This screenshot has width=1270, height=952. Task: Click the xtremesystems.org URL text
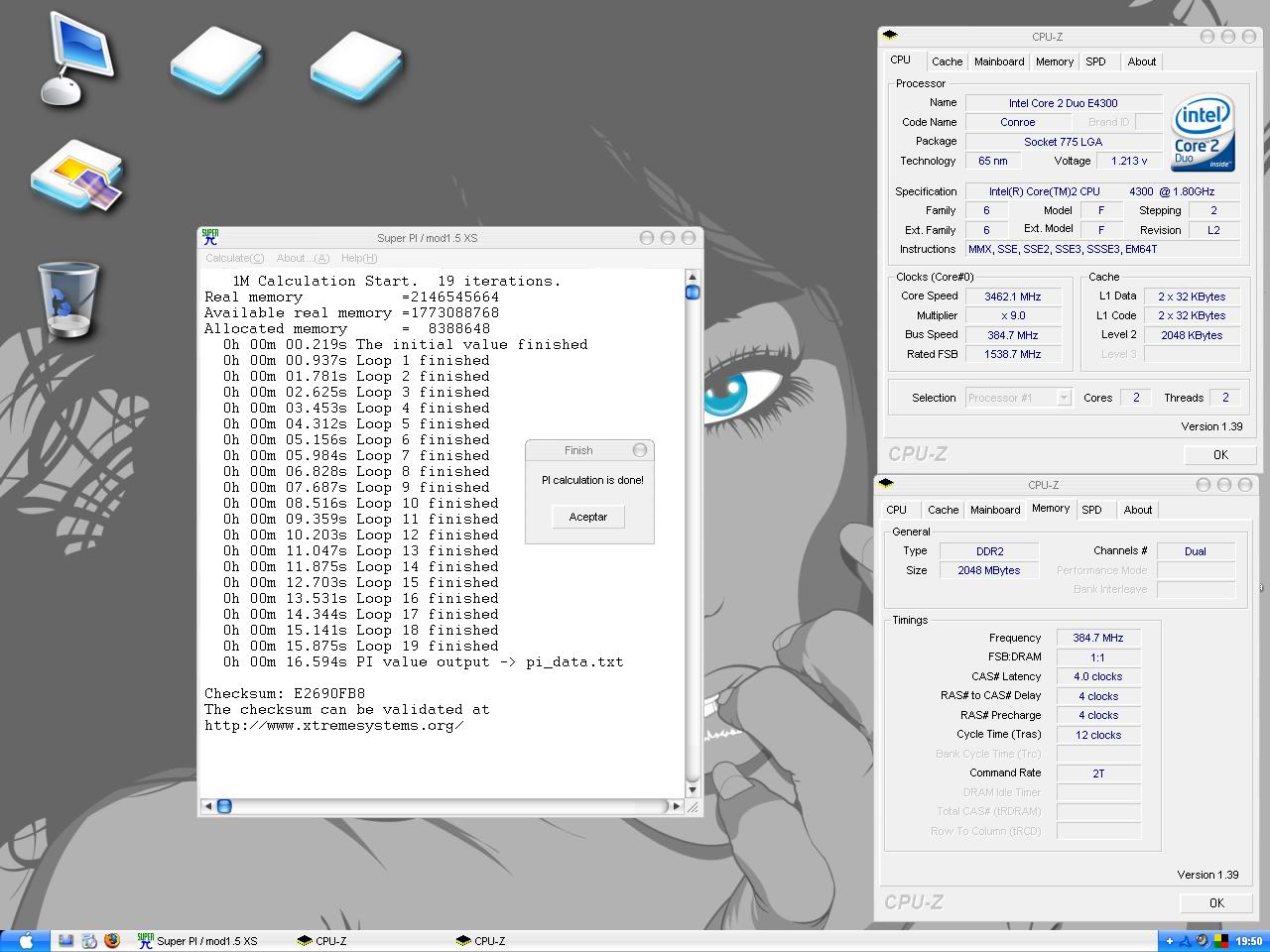[x=334, y=725]
